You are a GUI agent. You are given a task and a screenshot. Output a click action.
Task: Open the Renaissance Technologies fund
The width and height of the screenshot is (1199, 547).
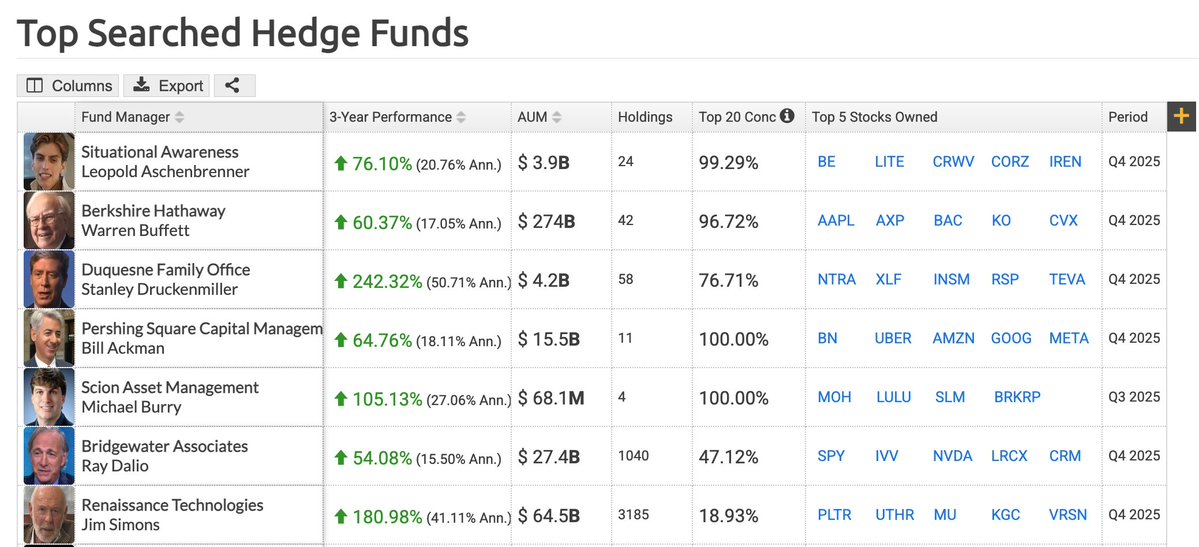[172, 505]
